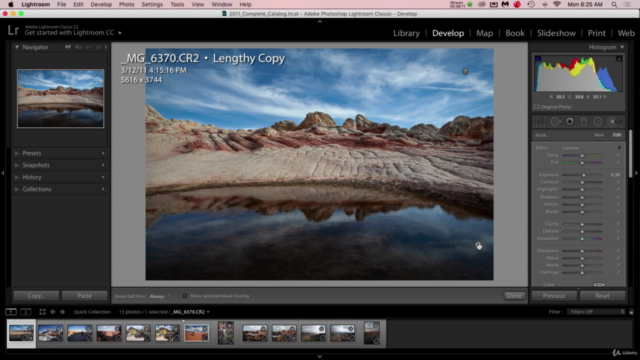
Task: Expand the History panel
Action: [17, 177]
